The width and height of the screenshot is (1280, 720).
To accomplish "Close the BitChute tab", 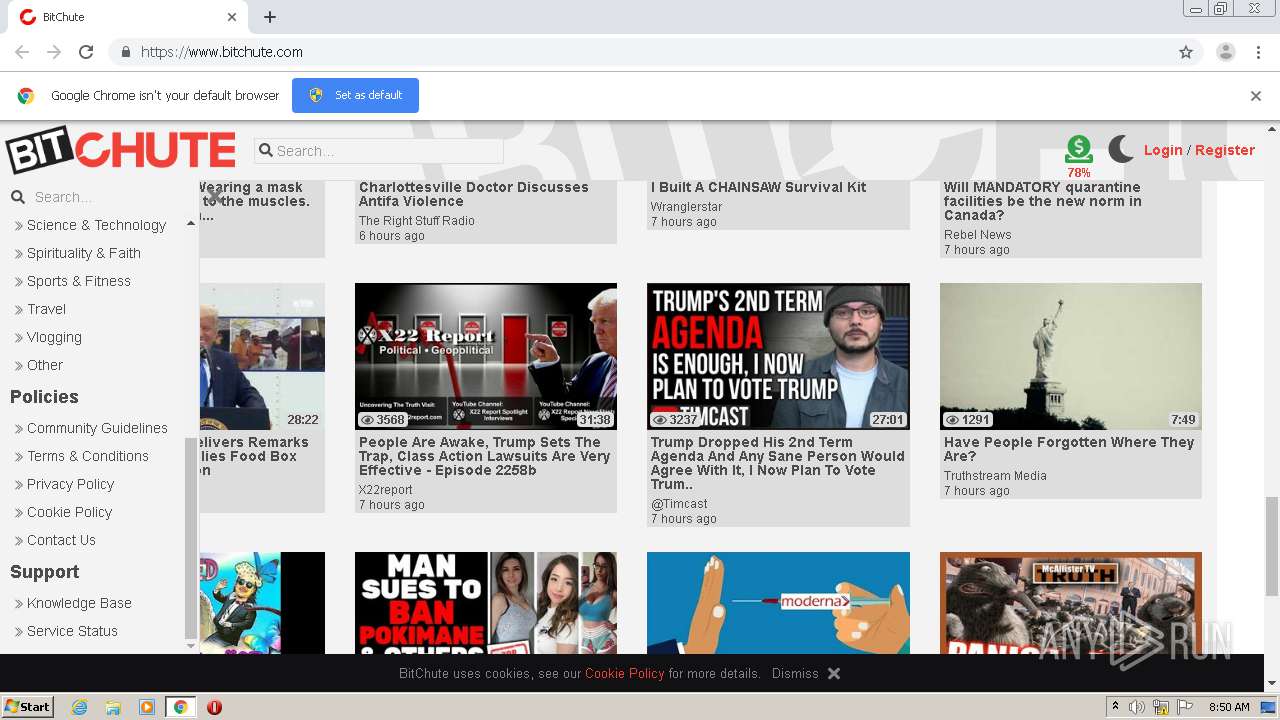I will (232, 17).
